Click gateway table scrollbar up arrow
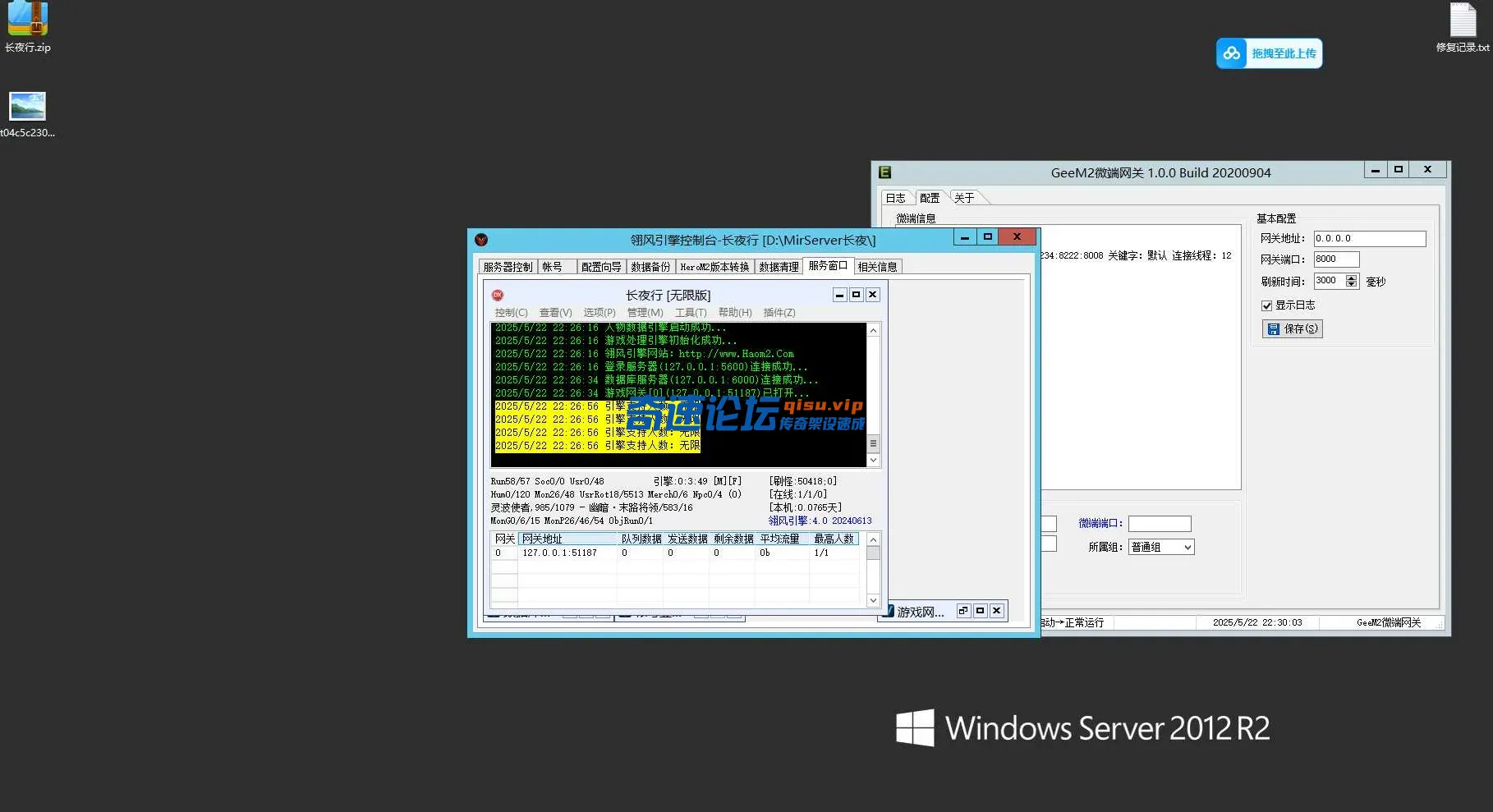 874,539
